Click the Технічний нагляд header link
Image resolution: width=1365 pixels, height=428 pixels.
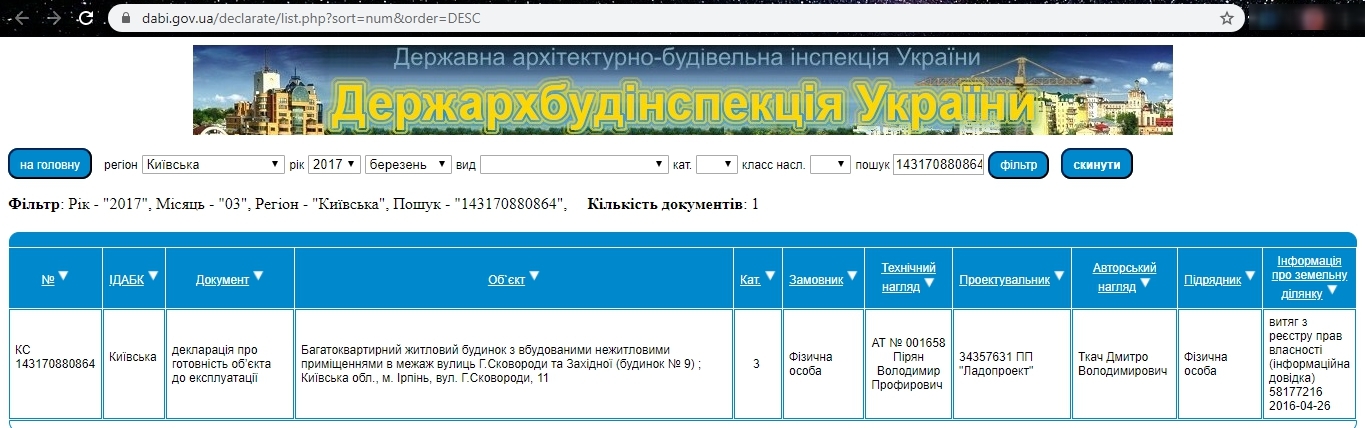pyautogui.click(x=908, y=276)
